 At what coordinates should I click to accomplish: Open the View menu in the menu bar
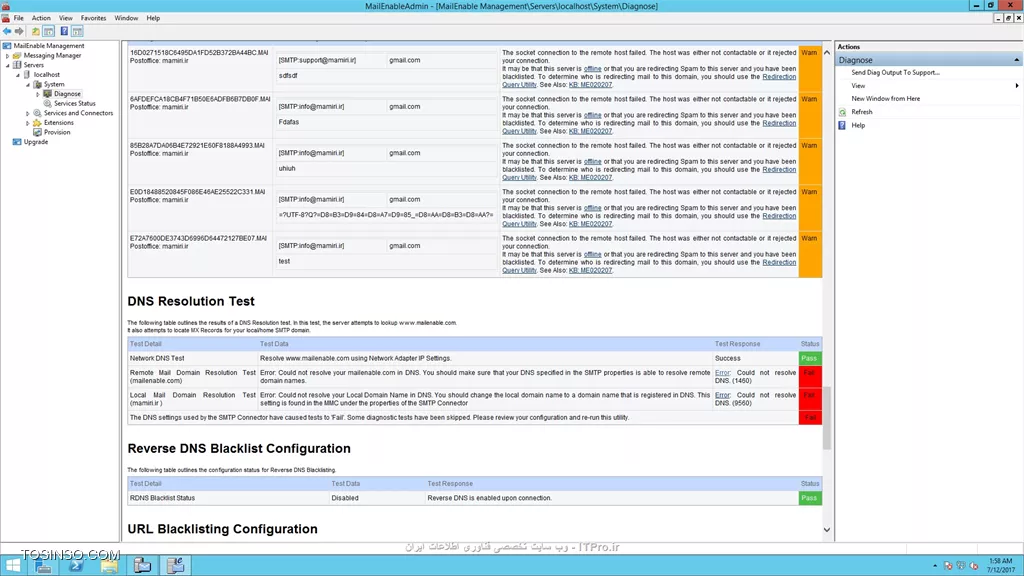[66, 18]
